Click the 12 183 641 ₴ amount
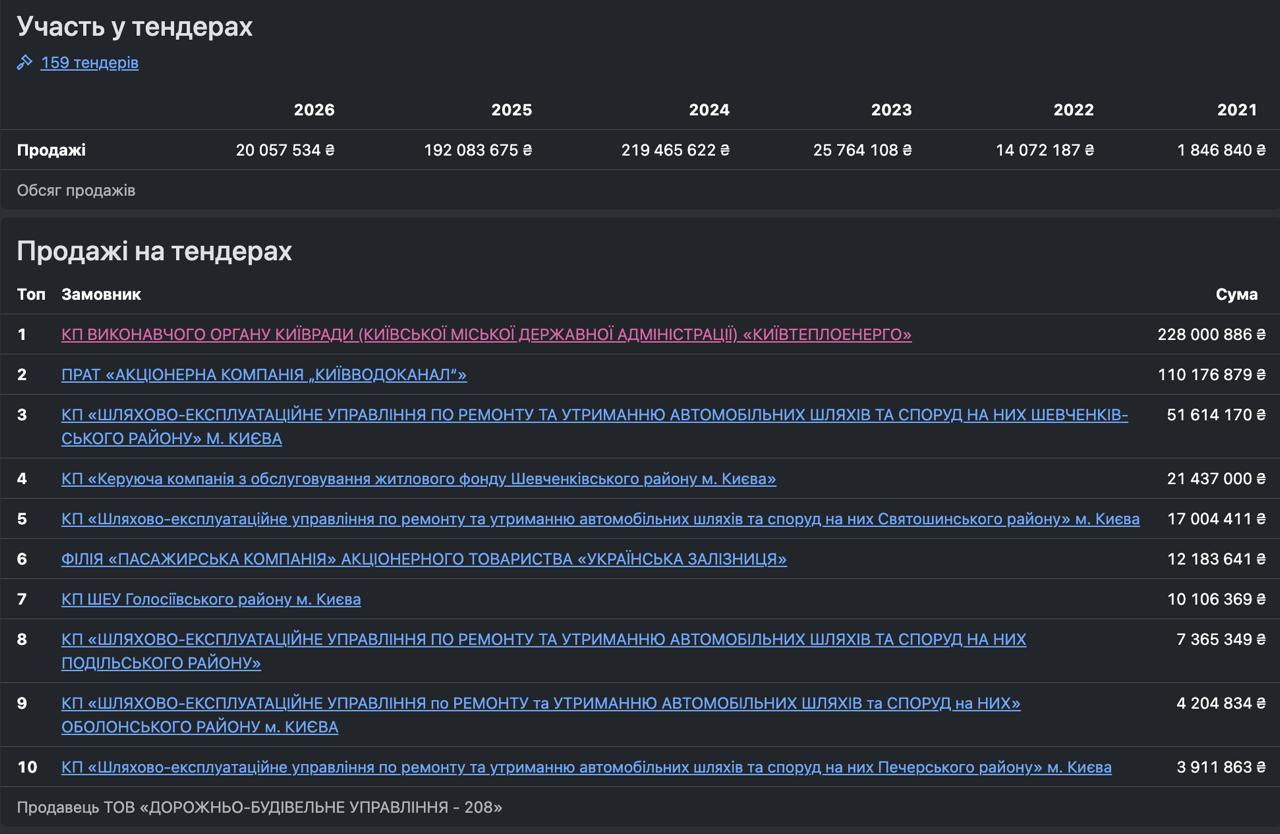Viewport: 1280px width, 834px height. point(1216,559)
